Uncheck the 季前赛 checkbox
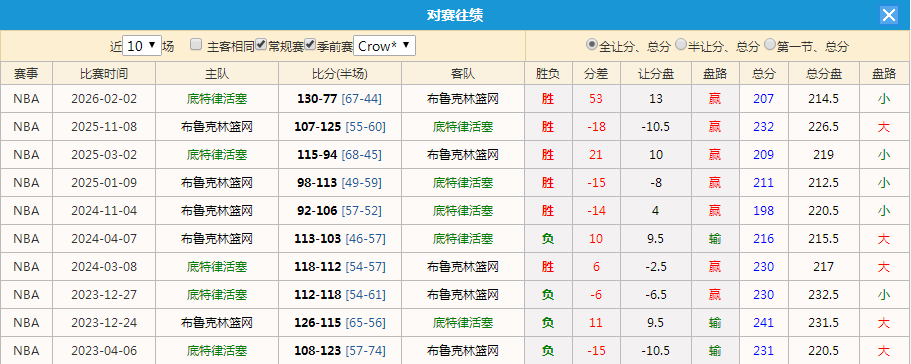The height and width of the screenshot is (364, 911). (310, 45)
